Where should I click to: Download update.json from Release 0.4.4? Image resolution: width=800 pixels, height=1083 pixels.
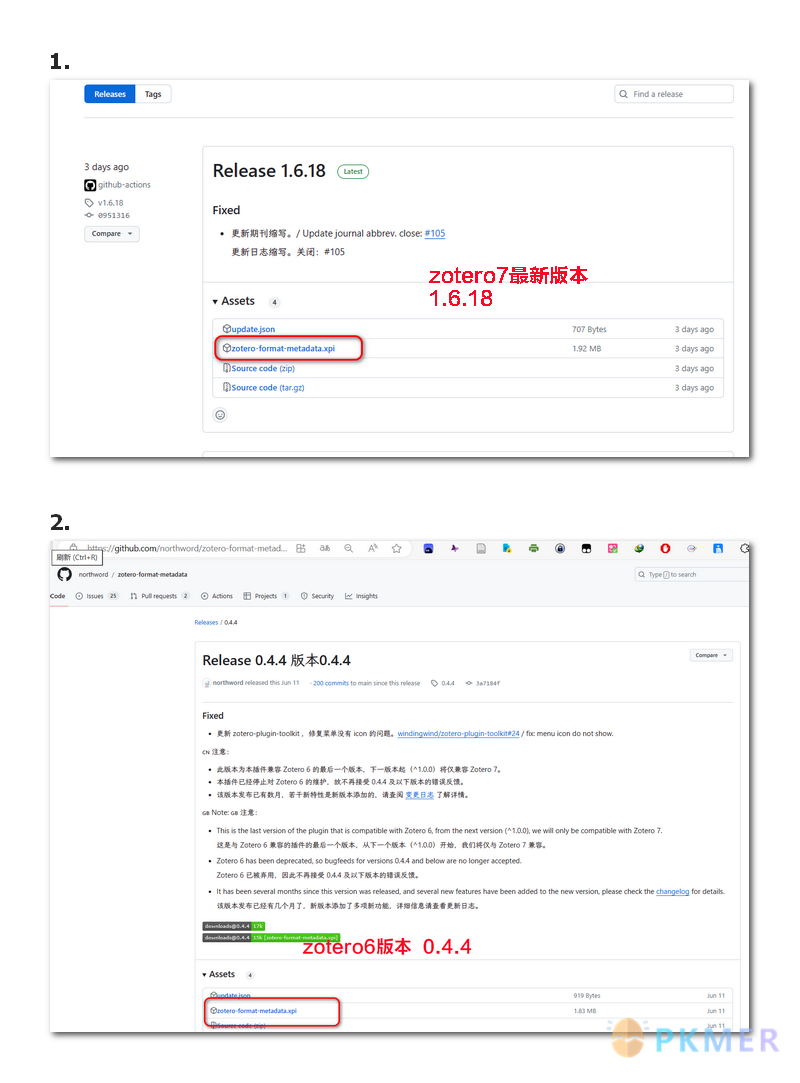[234, 995]
